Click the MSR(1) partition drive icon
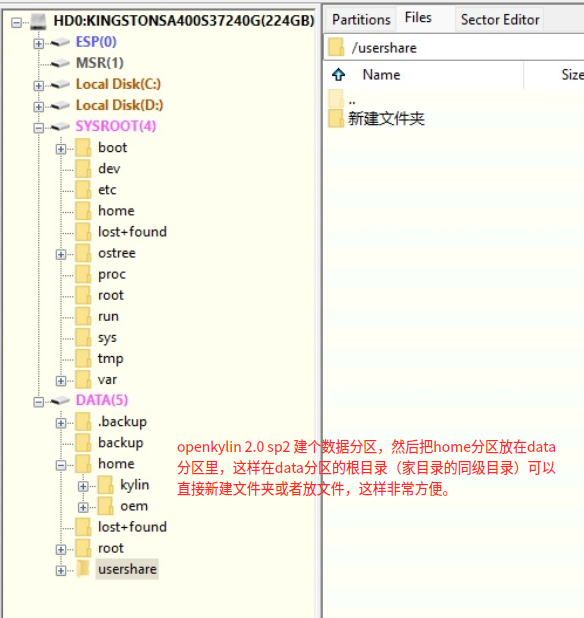 coord(60,63)
